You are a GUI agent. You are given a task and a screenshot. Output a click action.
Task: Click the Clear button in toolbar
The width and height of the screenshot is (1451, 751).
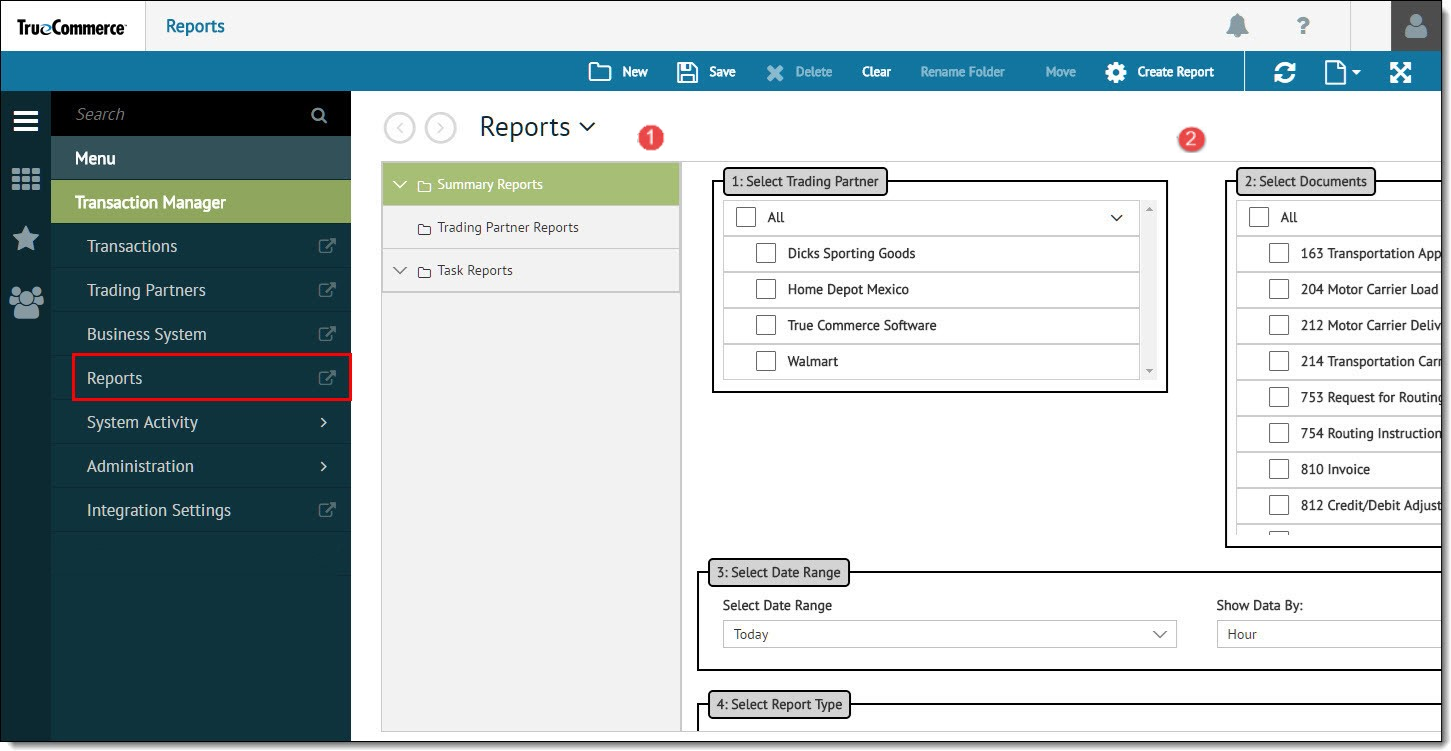coord(876,71)
